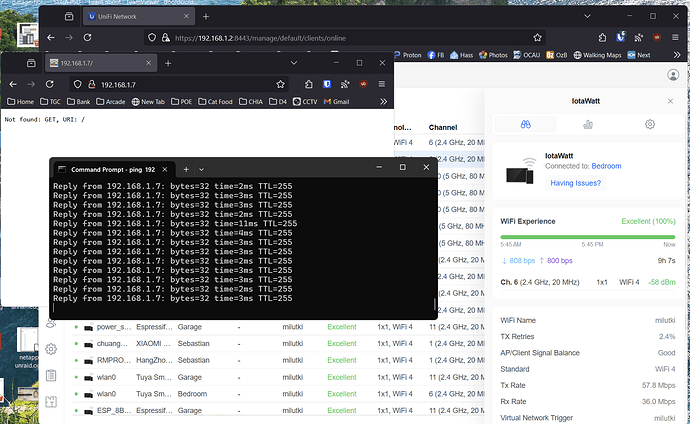Switch to the IotaWatt statistics chart tab

[x=588, y=124]
